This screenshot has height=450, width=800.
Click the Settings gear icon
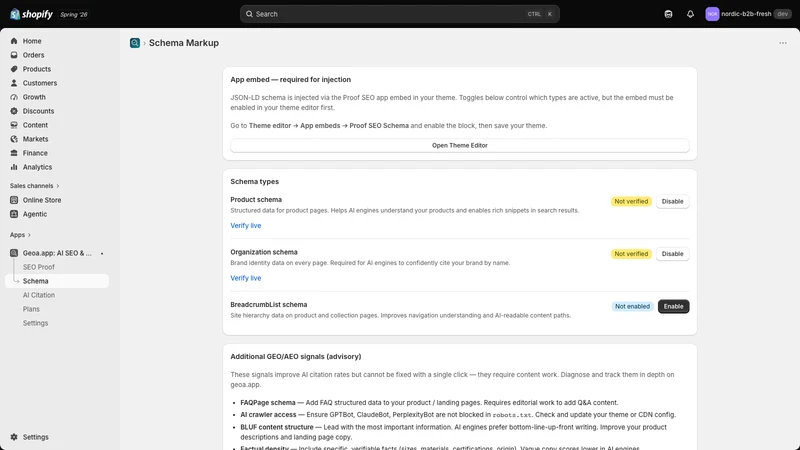point(14,437)
